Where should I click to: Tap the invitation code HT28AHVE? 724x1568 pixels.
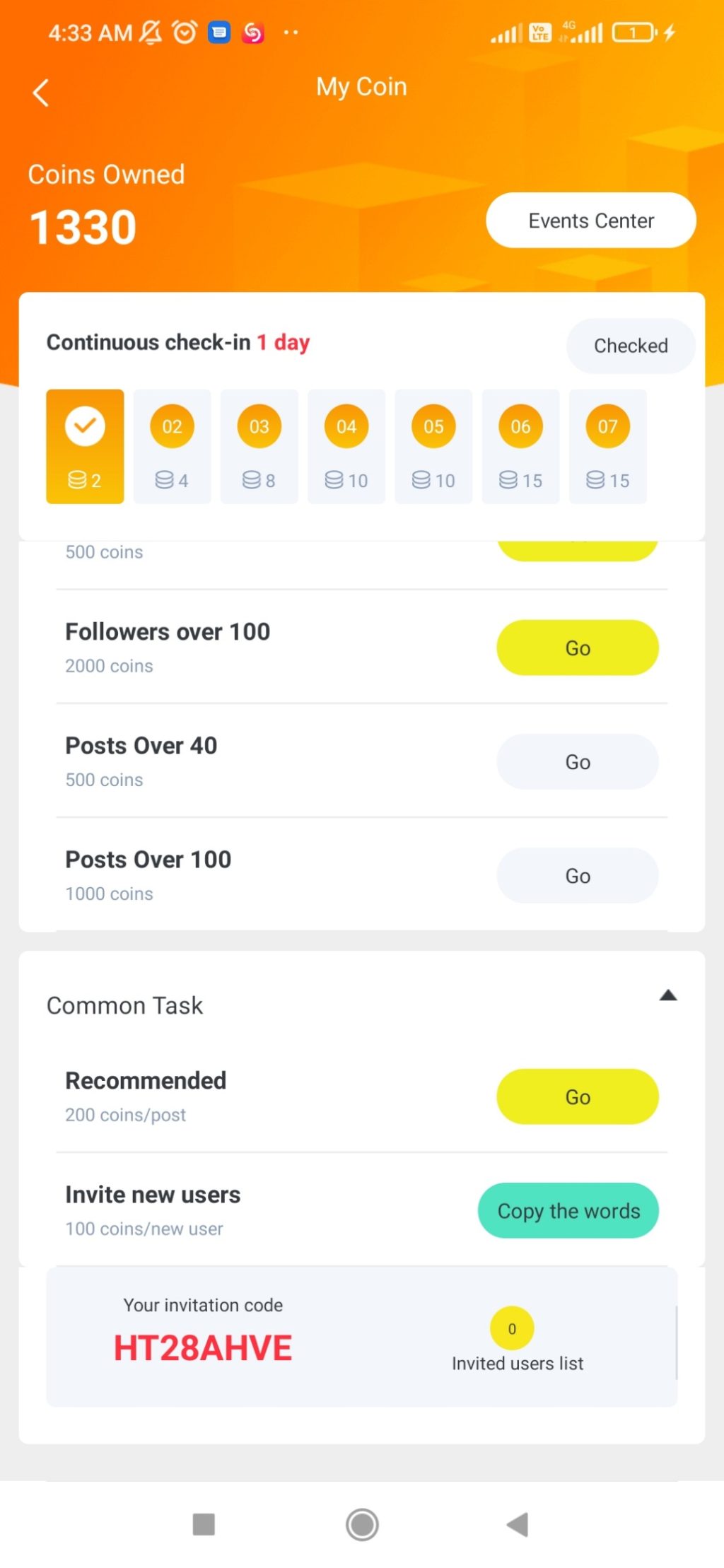pyautogui.click(x=203, y=1347)
